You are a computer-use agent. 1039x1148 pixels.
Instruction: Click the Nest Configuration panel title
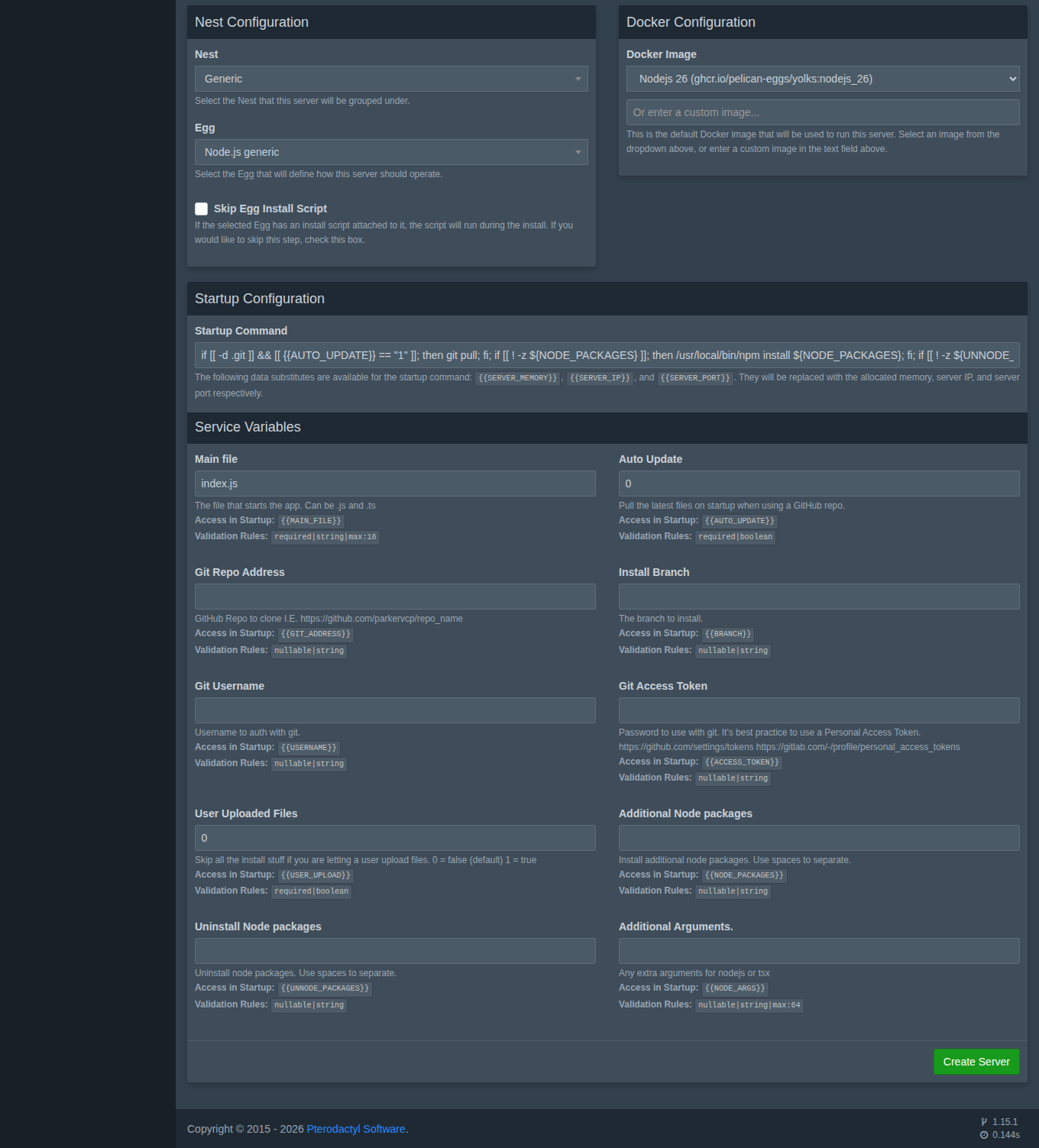point(251,22)
